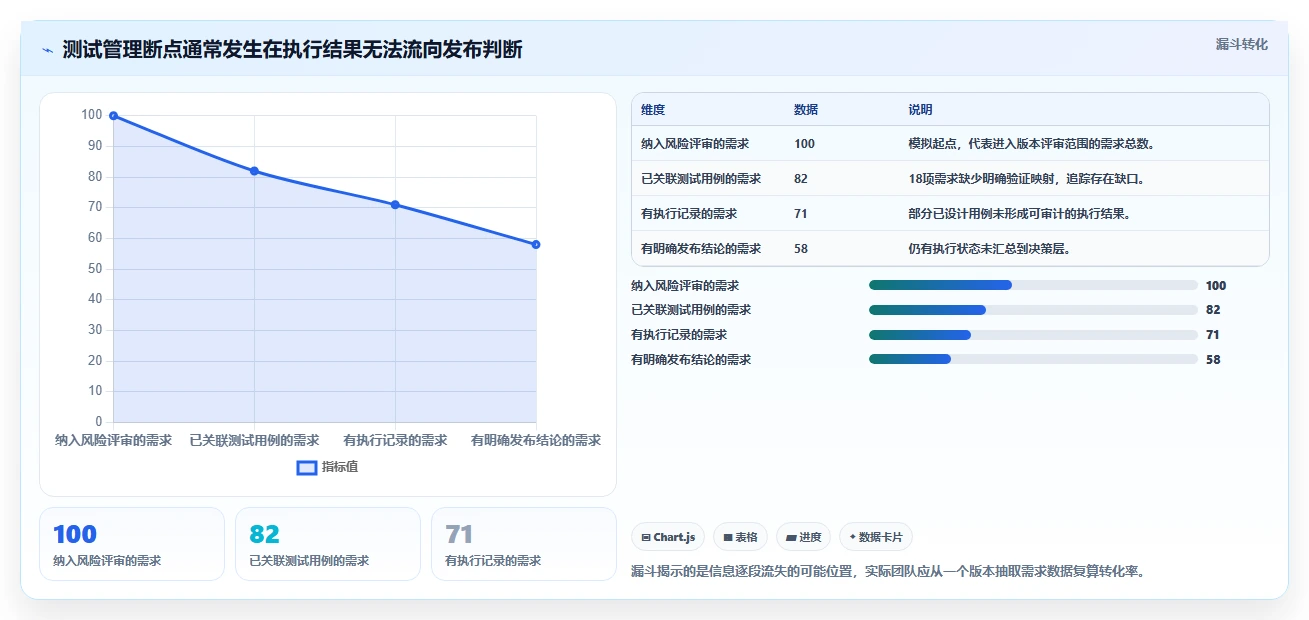Click progress bar for 已关联测试用例的需求
This screenshot has width=1309, height=620.
(1033, 310)
